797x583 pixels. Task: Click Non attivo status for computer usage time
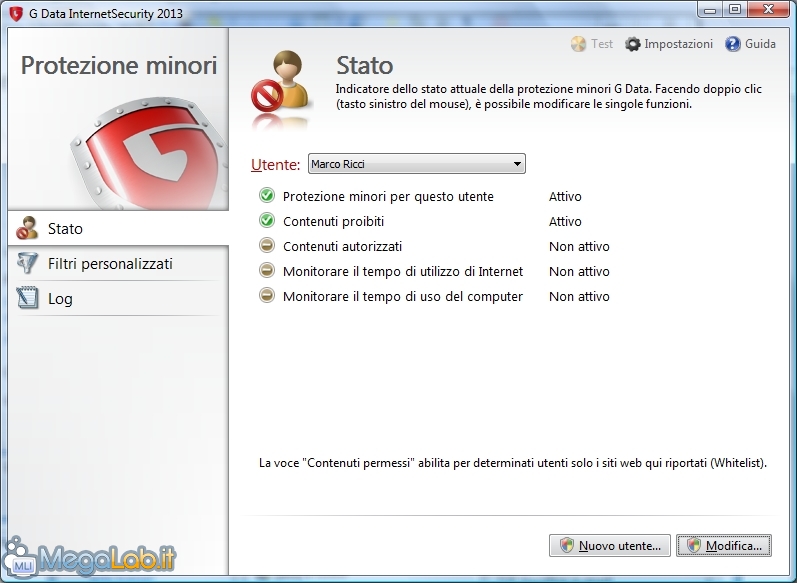point(579,296)
